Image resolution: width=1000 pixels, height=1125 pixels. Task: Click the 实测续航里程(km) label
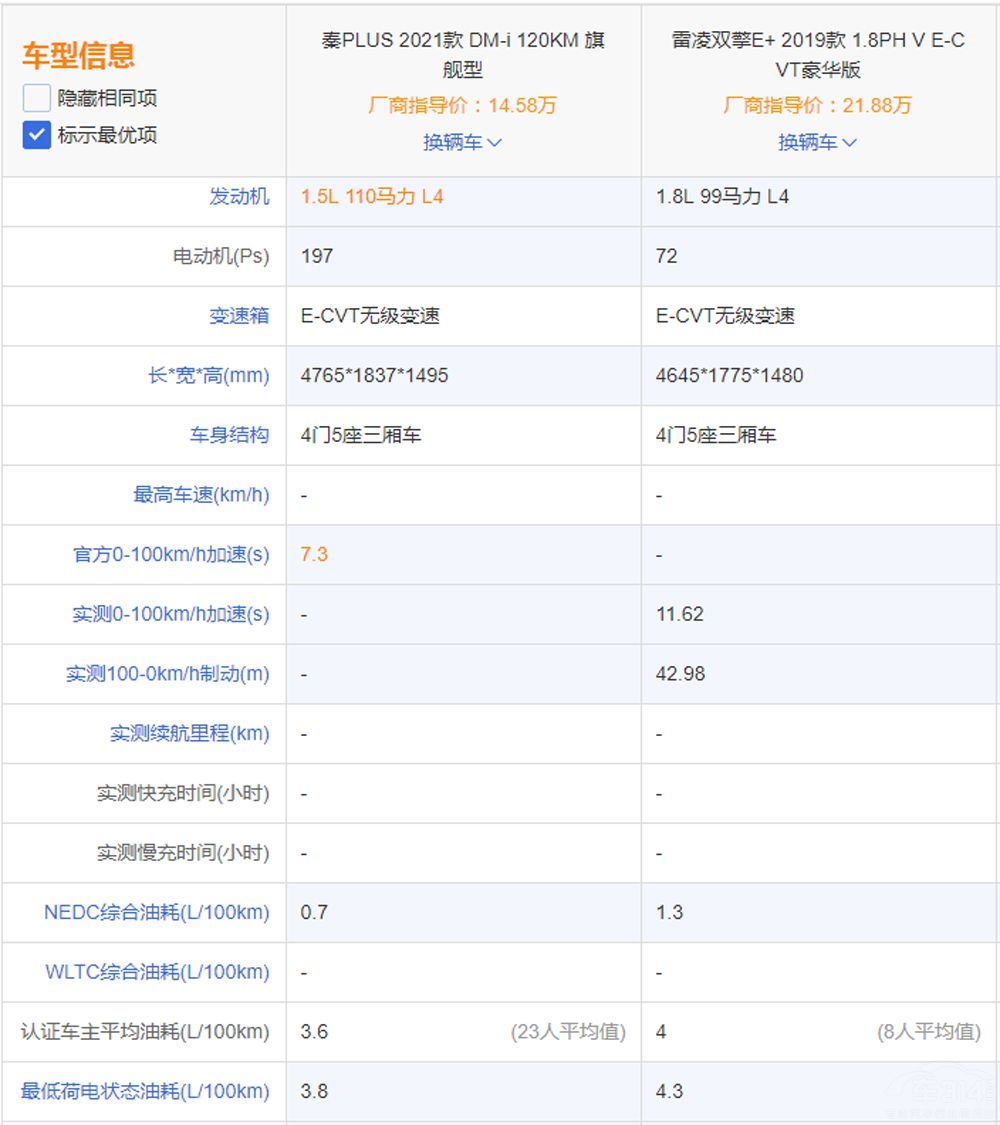point(189,733)
